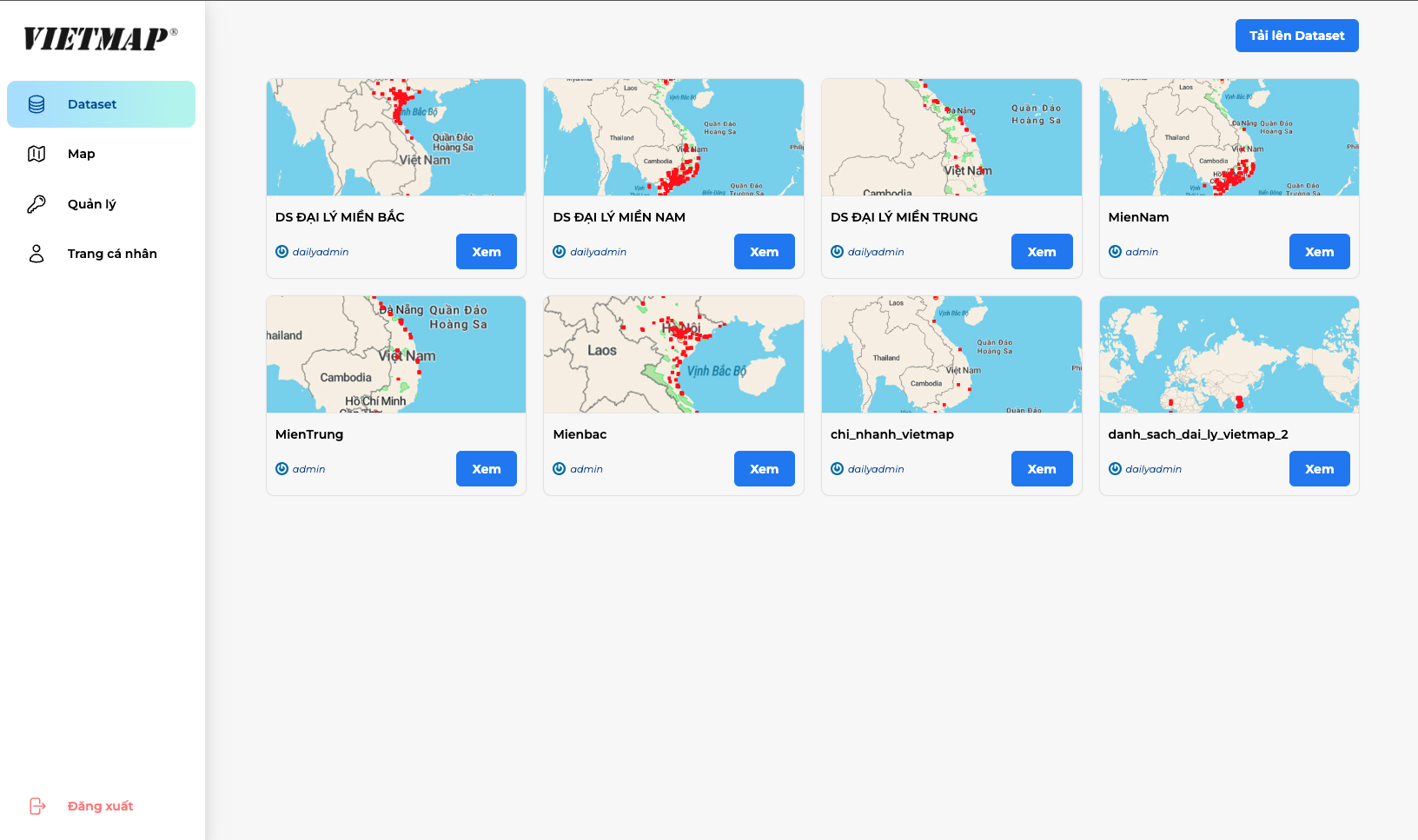Open the Quản lý section
The width and height of the screenshot is (1418, 840).
(101, 204)
